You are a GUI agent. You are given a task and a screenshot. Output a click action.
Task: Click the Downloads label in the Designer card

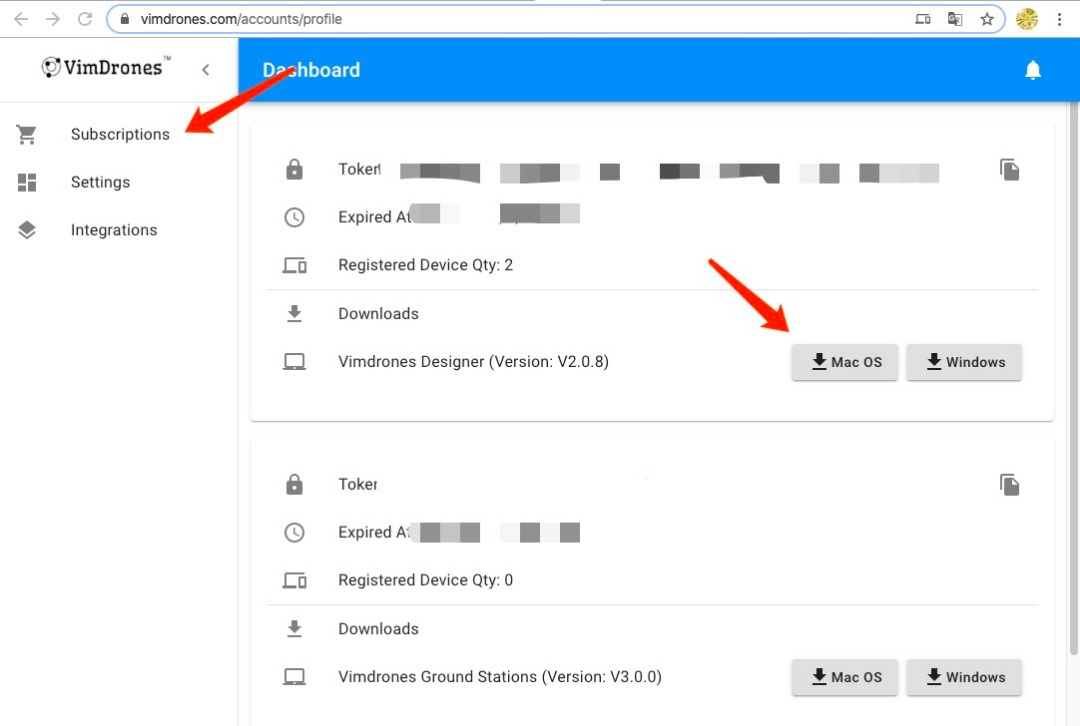[x=378, y=313]
